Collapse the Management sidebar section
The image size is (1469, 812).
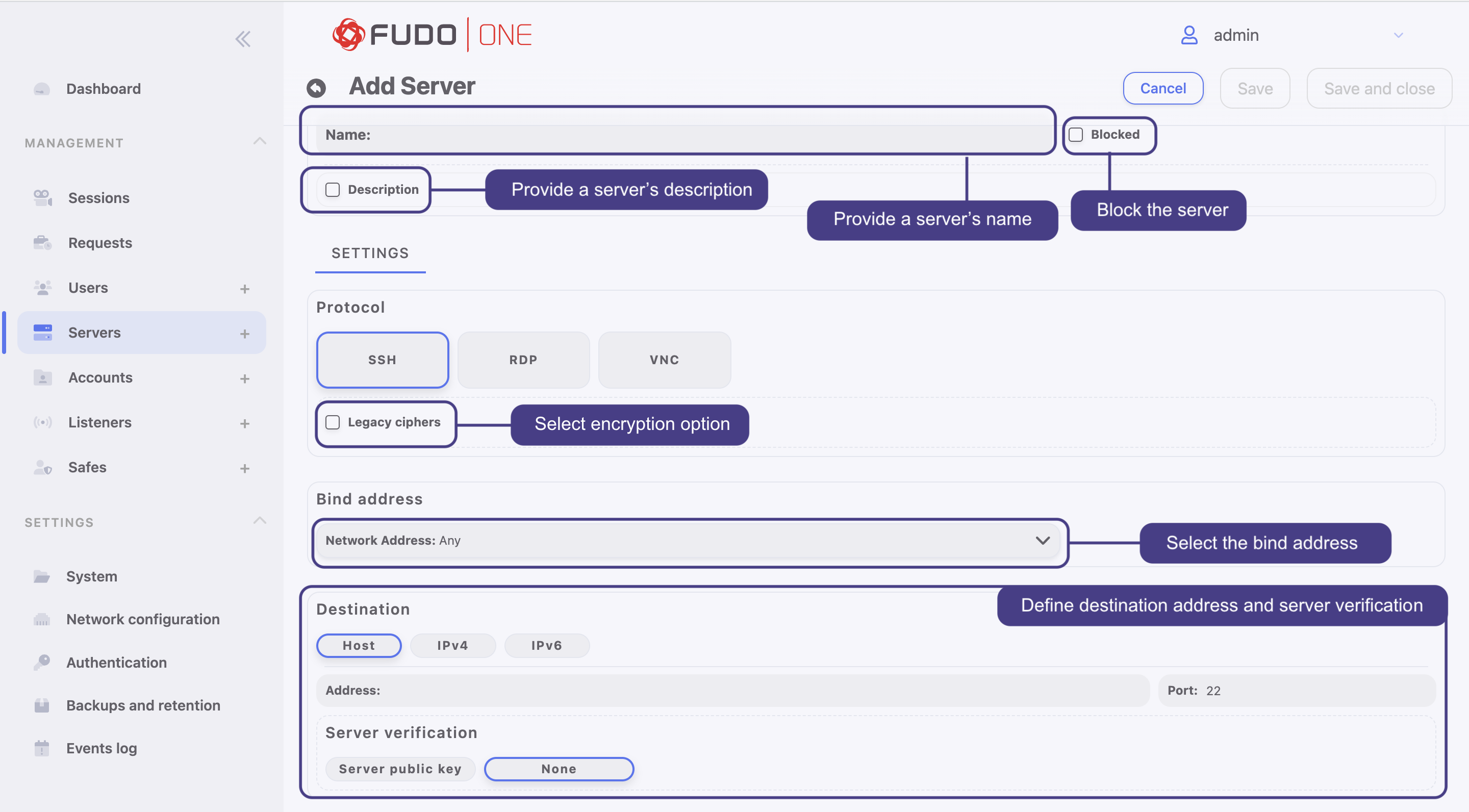click(259, 141)
